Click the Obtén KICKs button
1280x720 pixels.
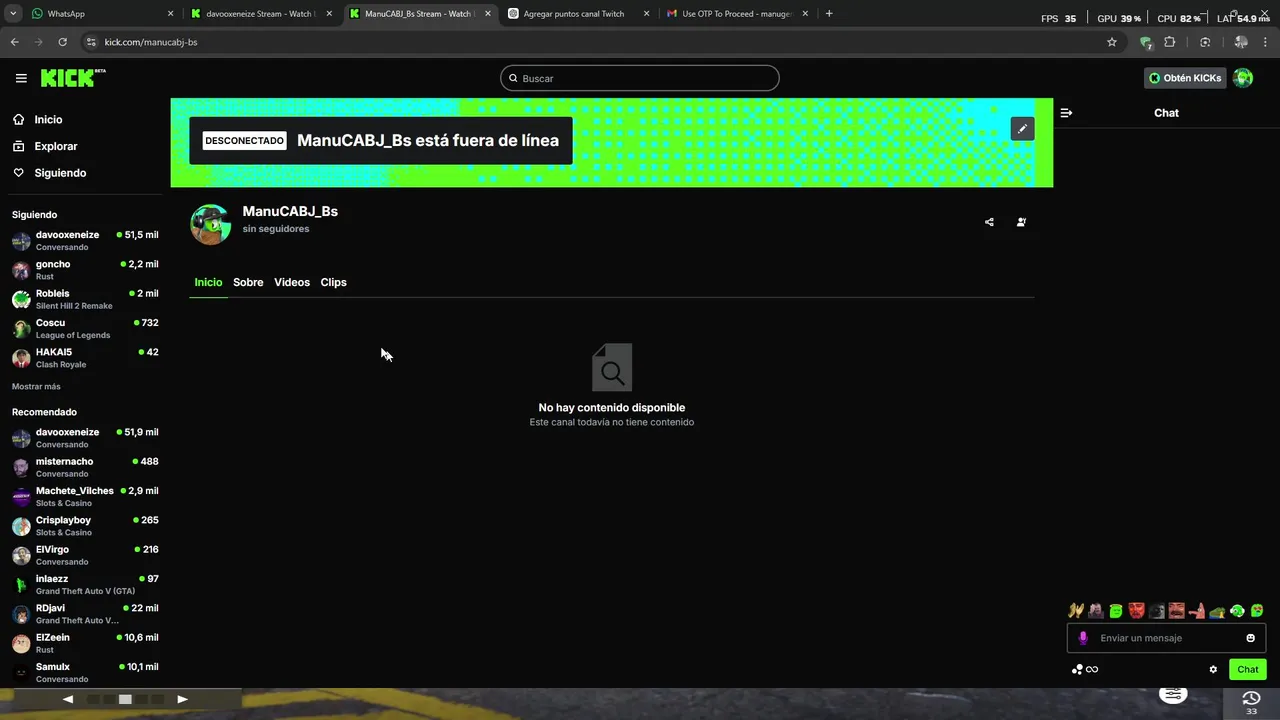click(1185, 78)
